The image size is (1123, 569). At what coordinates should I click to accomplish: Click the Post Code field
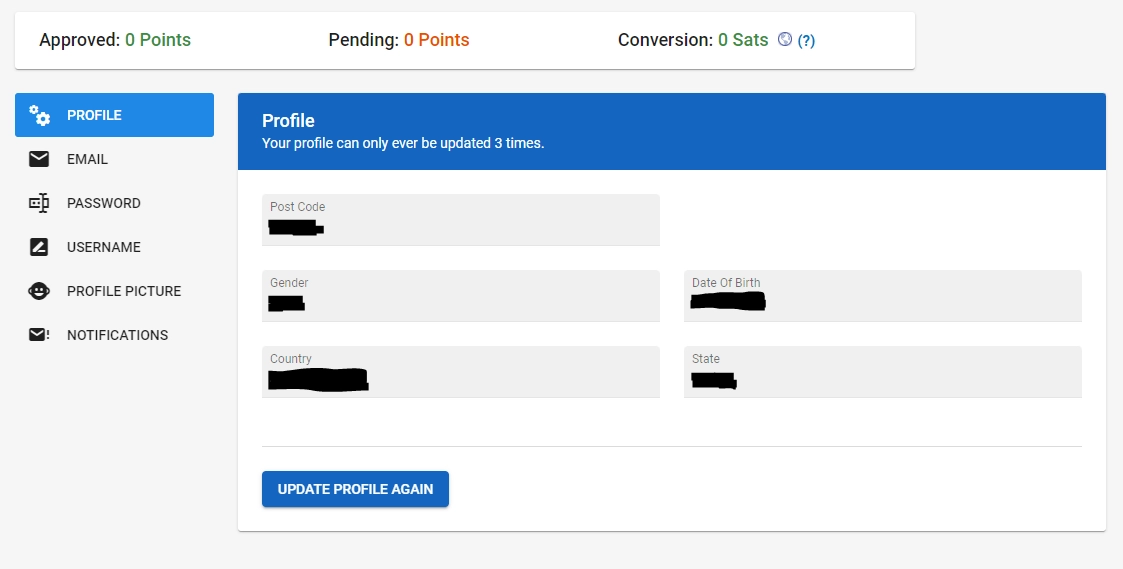(460, 220)
